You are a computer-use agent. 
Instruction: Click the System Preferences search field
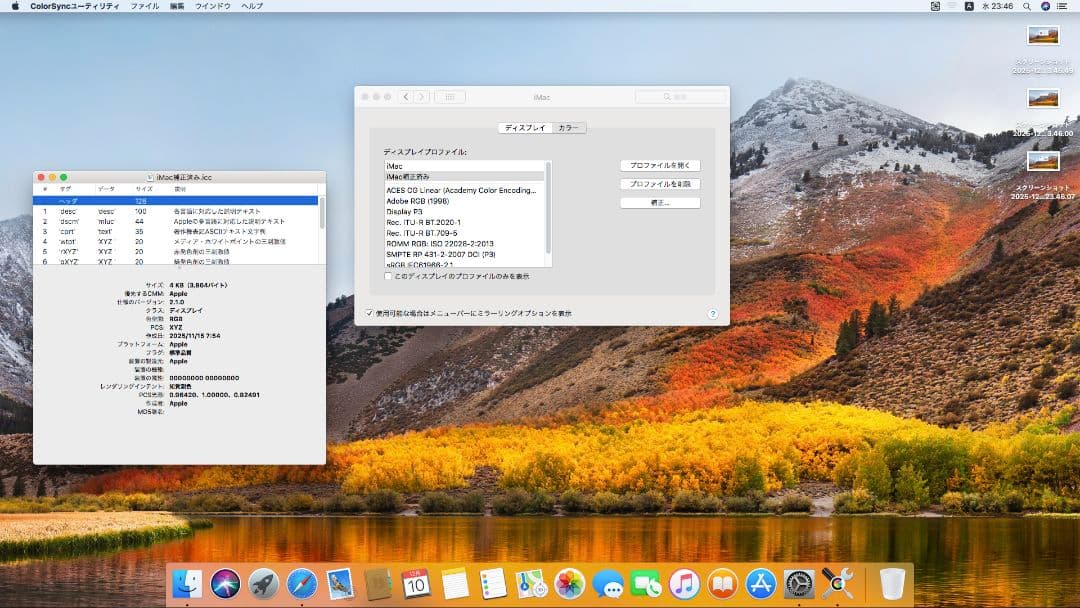tap(680, 97)
